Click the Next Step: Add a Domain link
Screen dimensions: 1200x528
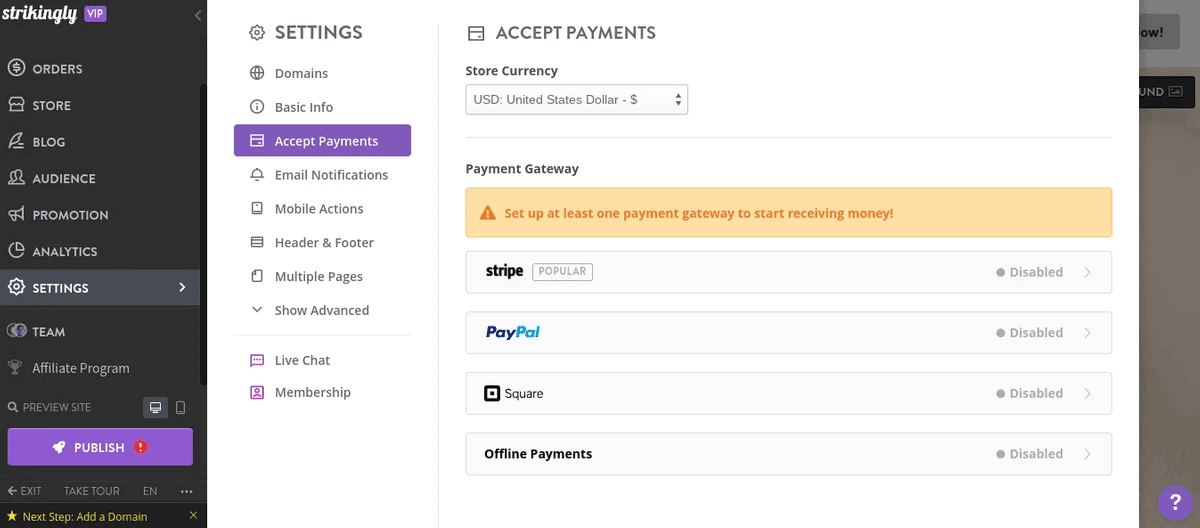(x=84, y=517)
